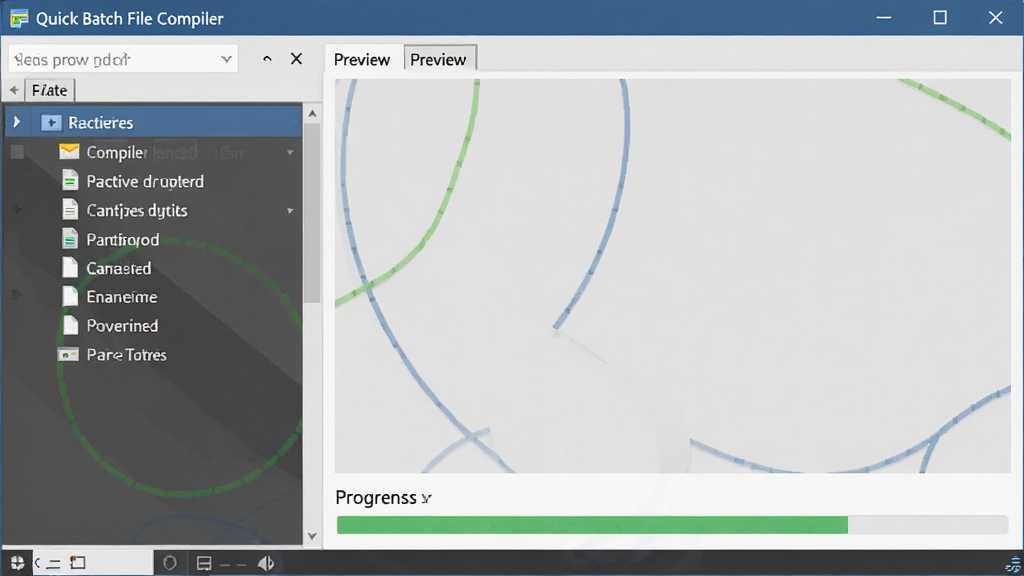Select the Ractieres row label

click(x=101, y=122)
